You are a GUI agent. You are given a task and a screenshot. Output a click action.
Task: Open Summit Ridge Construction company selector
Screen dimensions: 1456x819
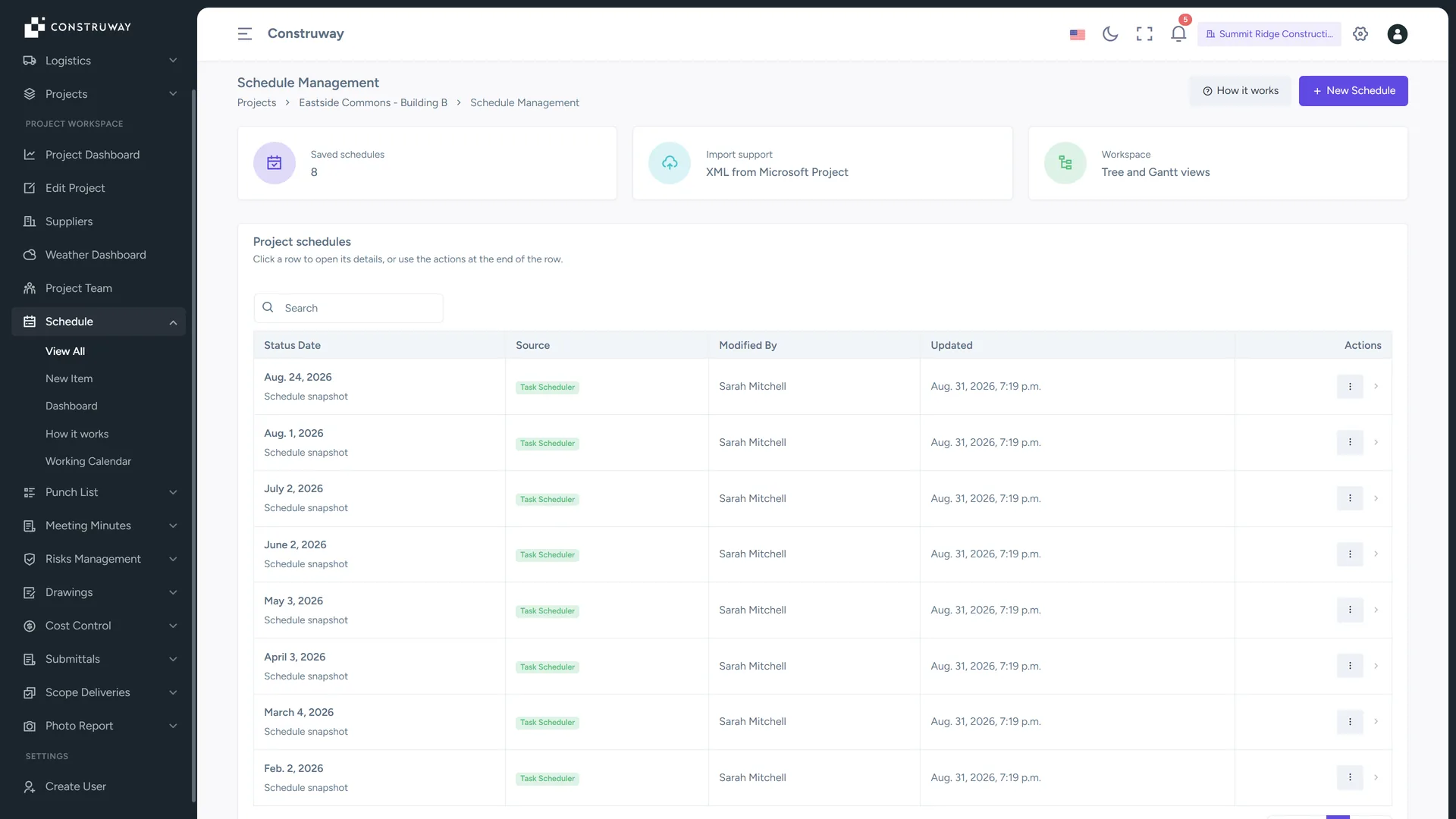click(x=1269, y=34)
